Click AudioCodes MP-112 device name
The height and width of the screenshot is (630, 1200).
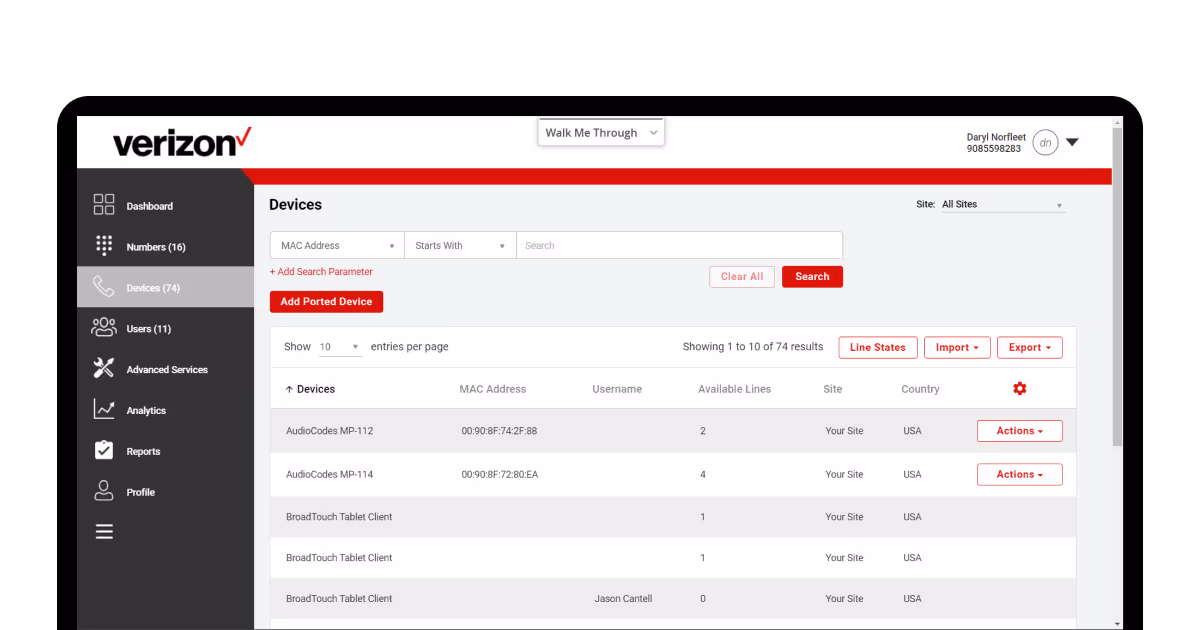pos(329,431)
